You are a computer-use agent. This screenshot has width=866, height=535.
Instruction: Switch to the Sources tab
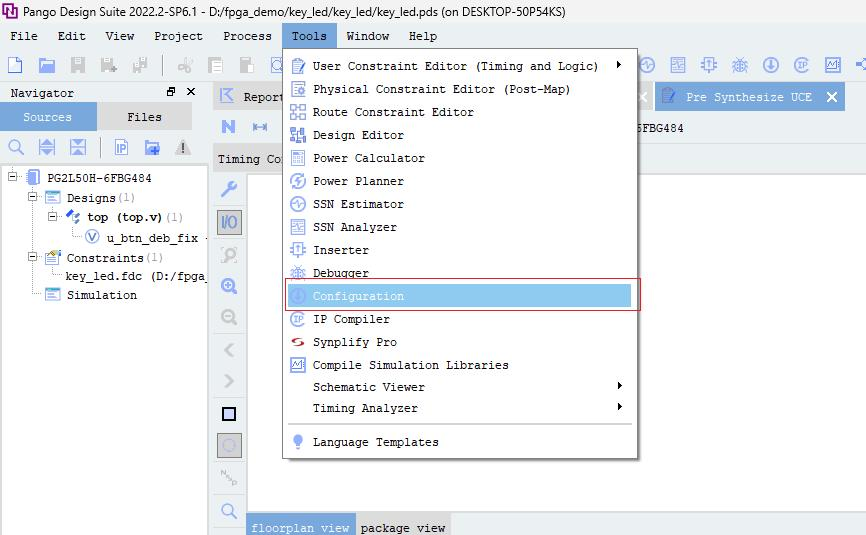[x=48, y=116]
